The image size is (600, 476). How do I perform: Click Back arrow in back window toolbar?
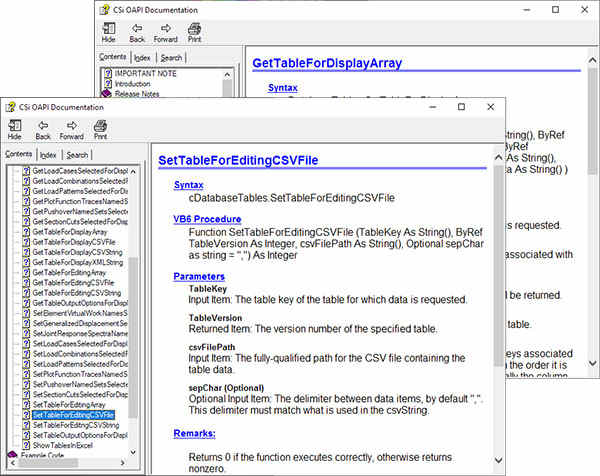[x=137, y=28]
